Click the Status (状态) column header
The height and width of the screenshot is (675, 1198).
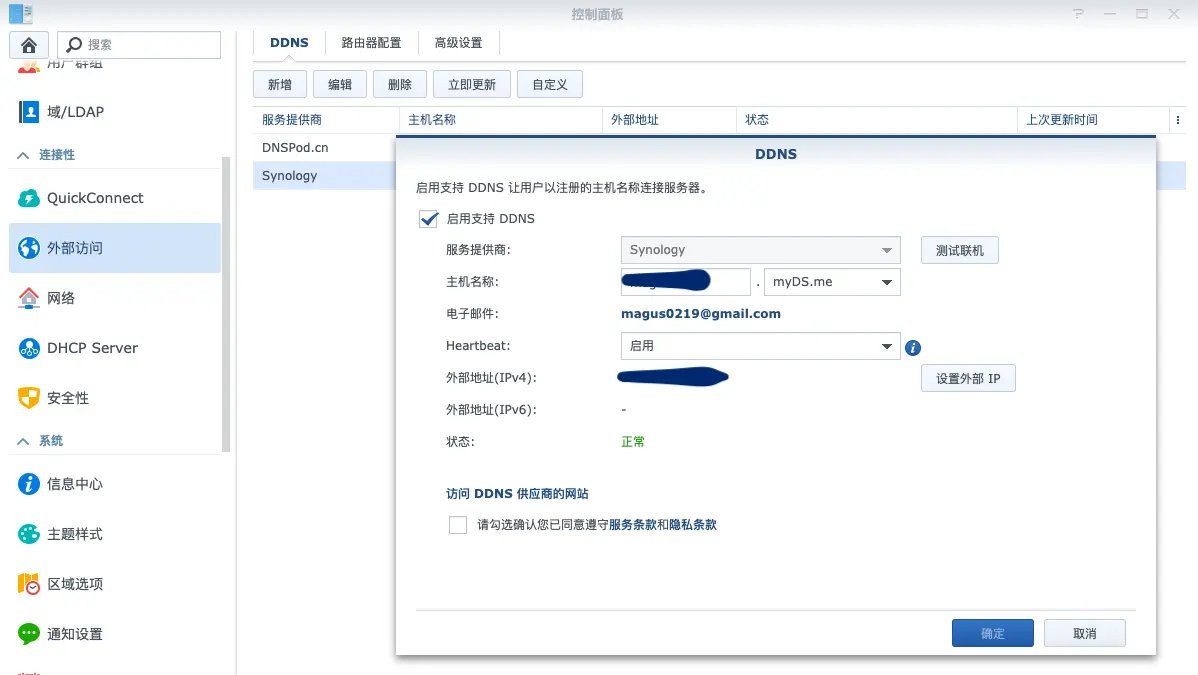pos(876,120)
